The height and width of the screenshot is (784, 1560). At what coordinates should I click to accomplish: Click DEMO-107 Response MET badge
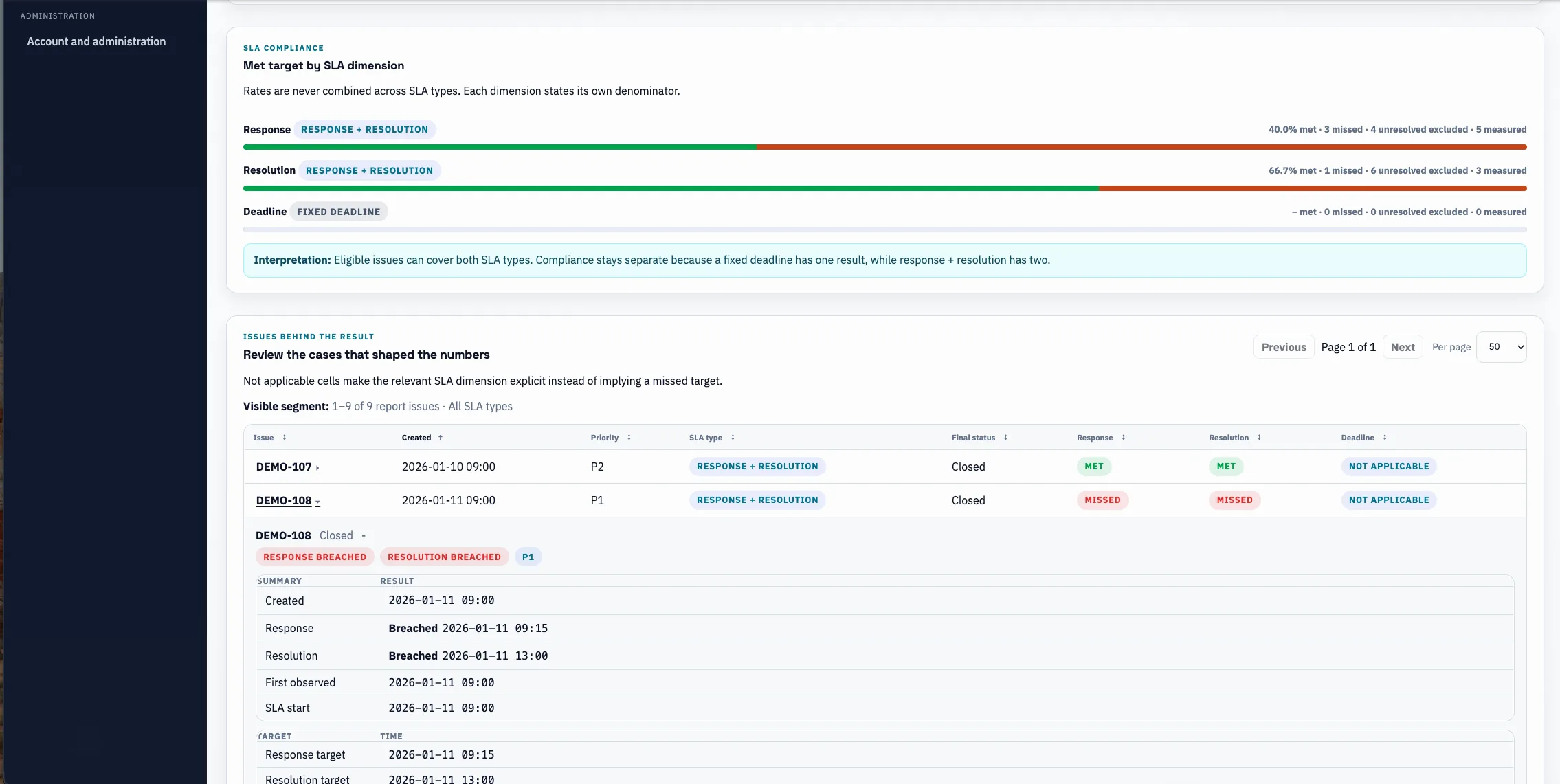[1094, 467]
